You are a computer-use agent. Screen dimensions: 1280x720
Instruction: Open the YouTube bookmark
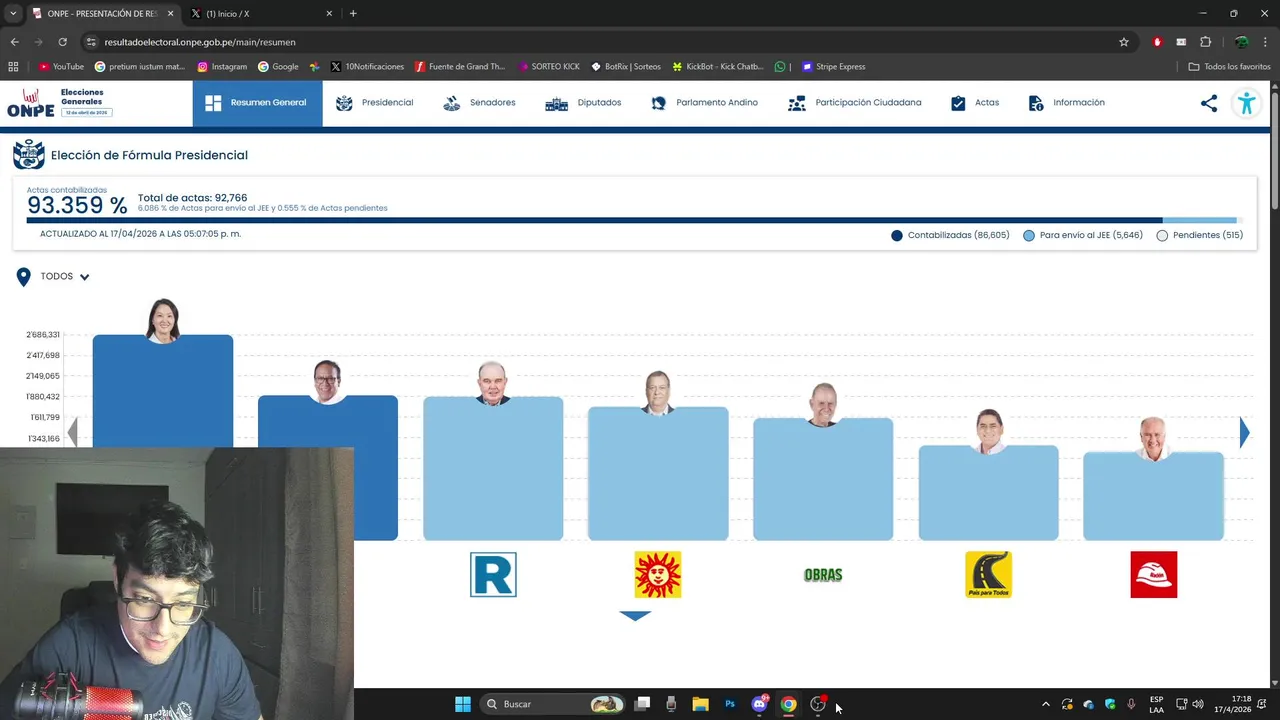pyautogui.click(x=61, y=67)
